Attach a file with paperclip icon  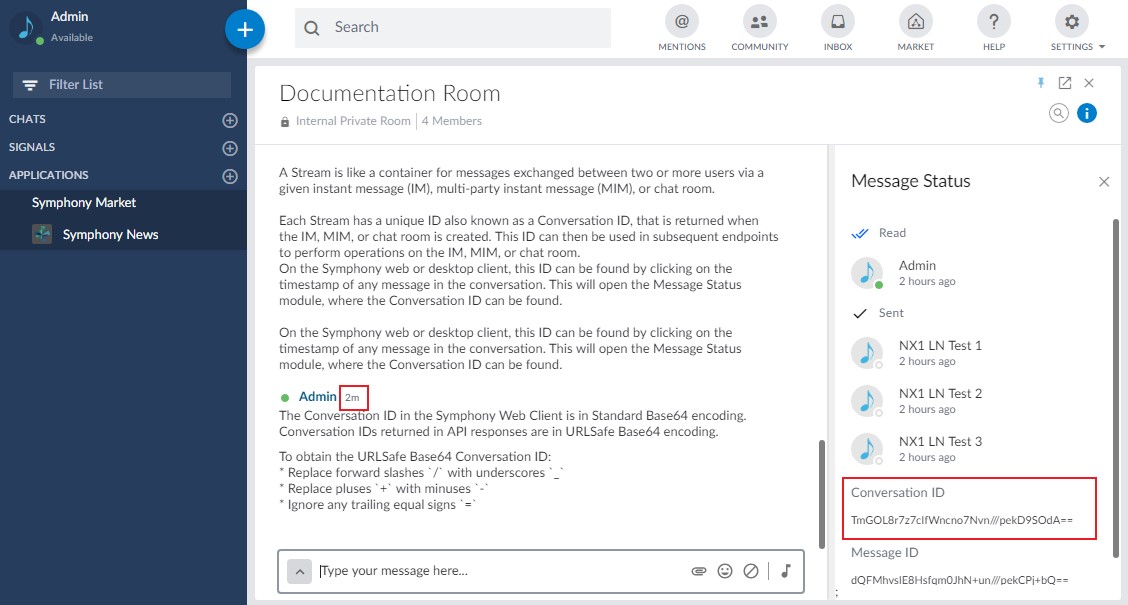(x=699, y=571)
